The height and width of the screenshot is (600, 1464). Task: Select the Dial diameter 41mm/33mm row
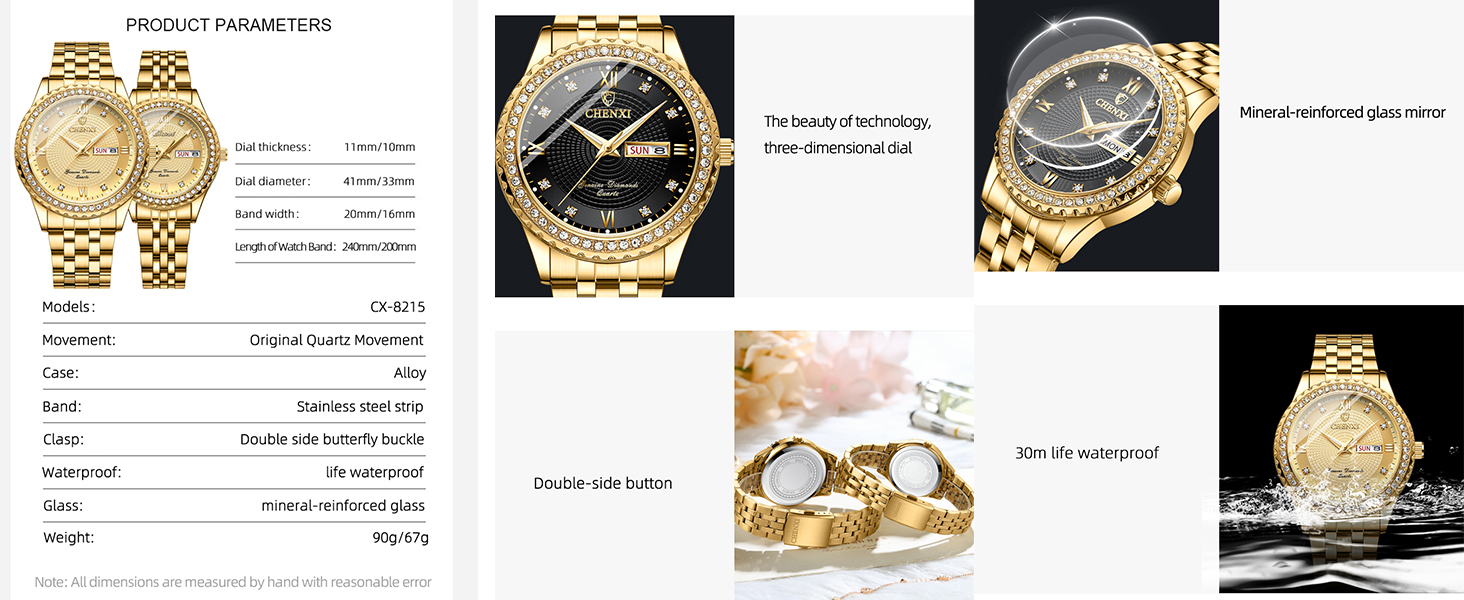click(325, 181)
